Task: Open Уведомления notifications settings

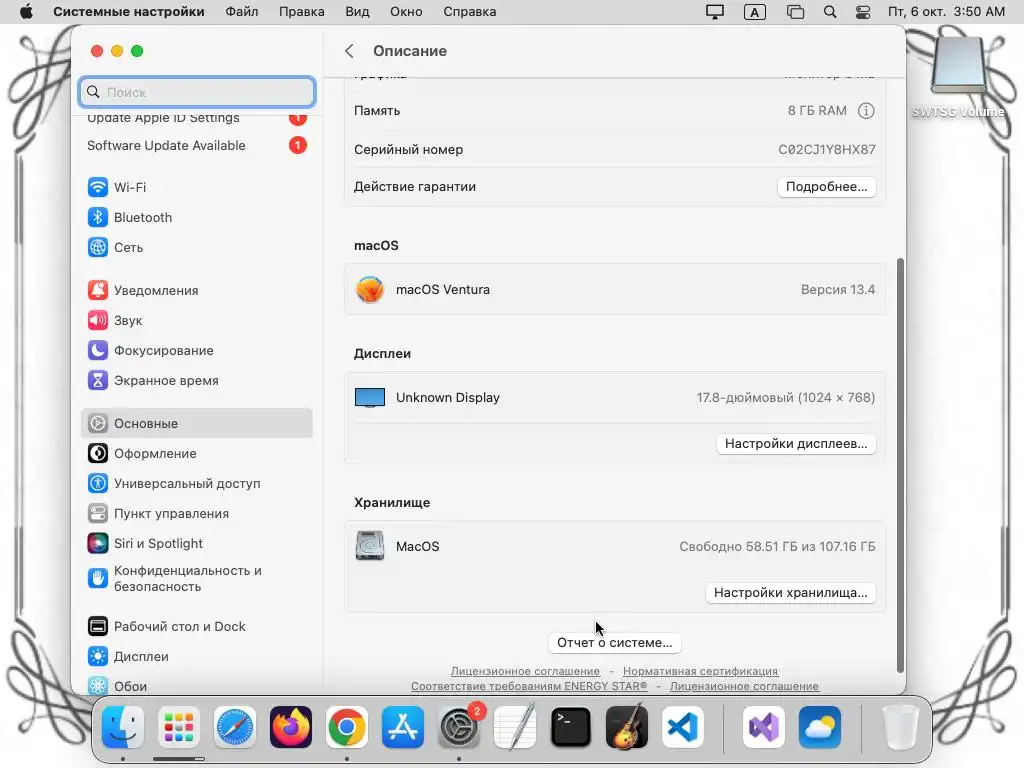Action: (197, 291)
